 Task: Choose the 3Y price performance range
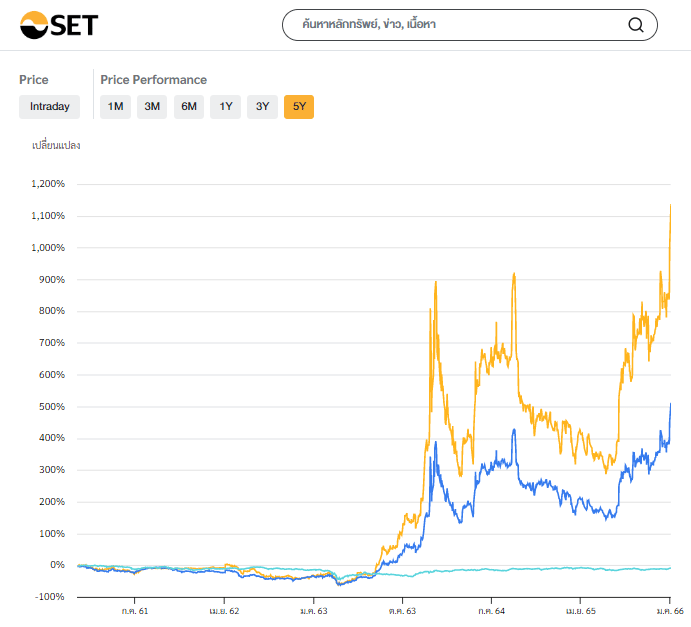(262, 106)
